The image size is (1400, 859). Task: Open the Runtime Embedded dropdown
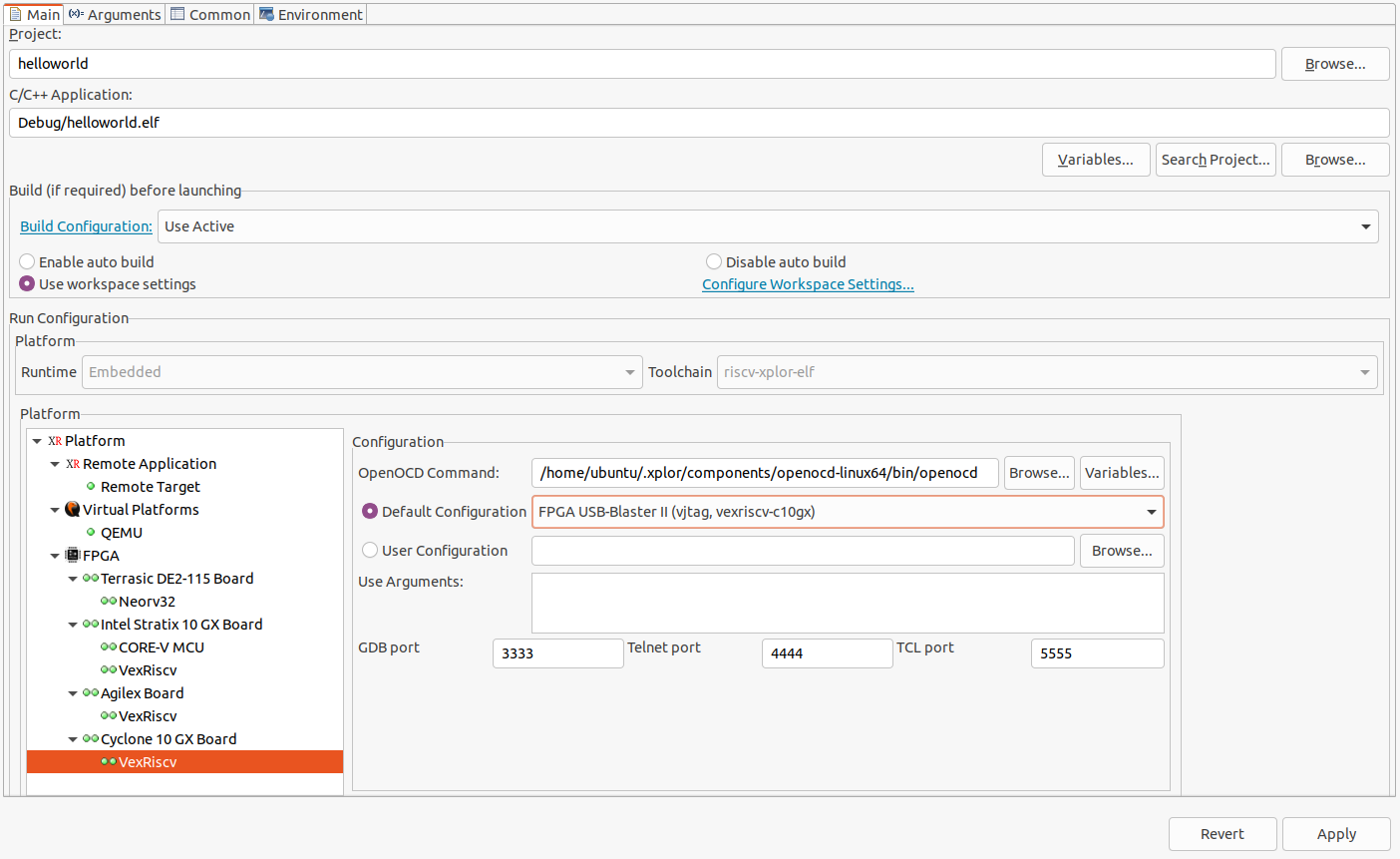tap(362, 372)
